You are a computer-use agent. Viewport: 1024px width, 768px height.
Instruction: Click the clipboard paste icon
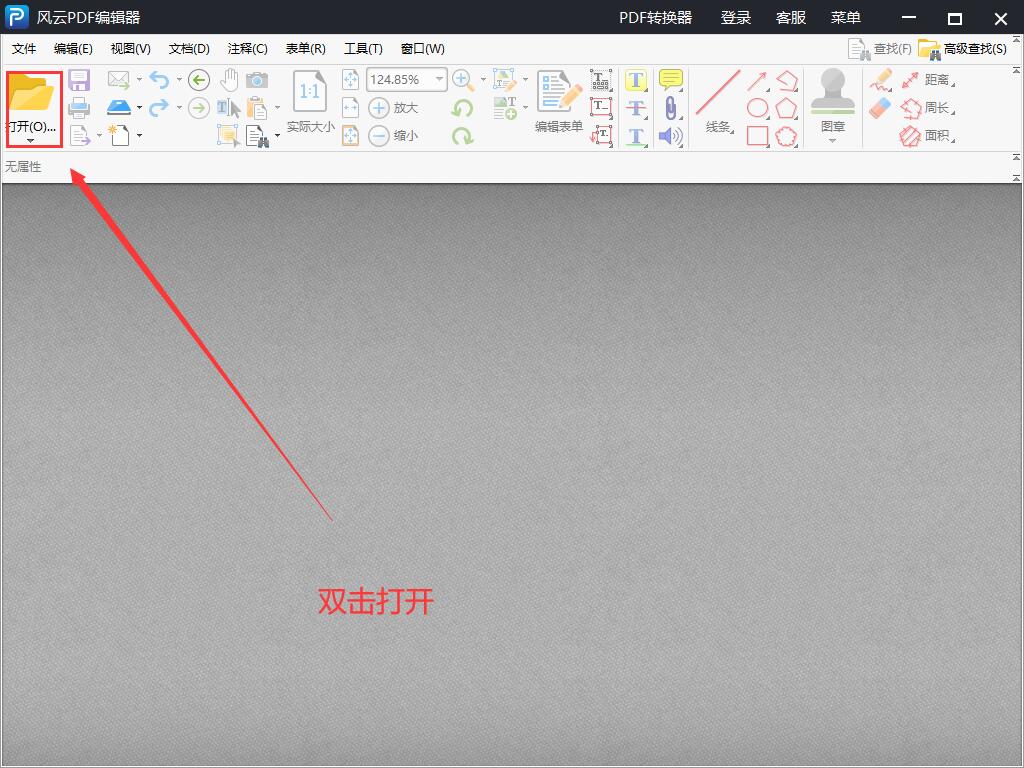click(257, 107)
